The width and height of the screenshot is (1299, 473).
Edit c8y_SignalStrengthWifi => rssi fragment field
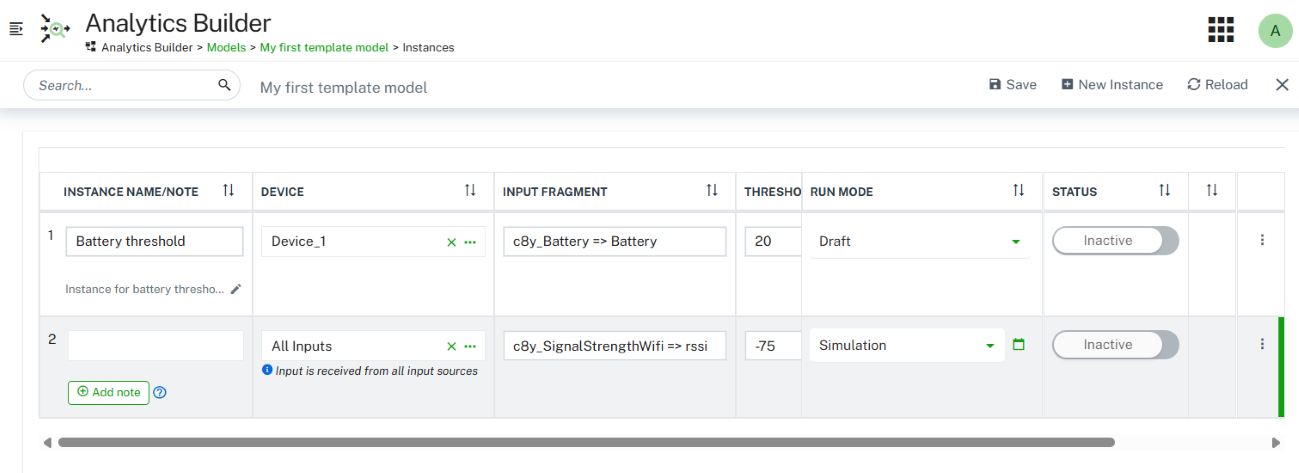(x=615, y=346)
